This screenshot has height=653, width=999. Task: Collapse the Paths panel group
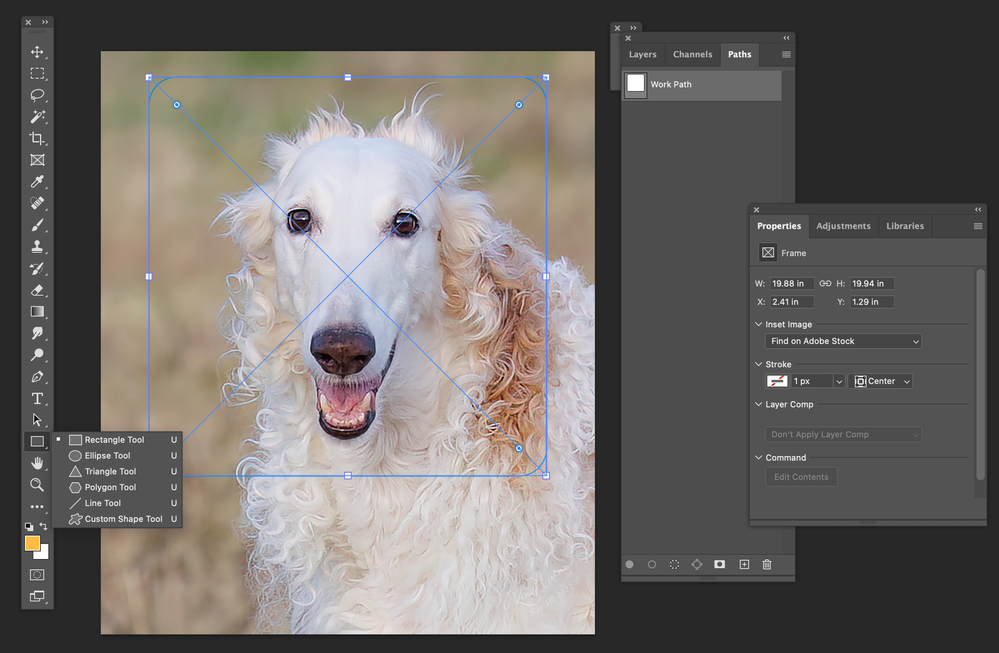(786, 38)
